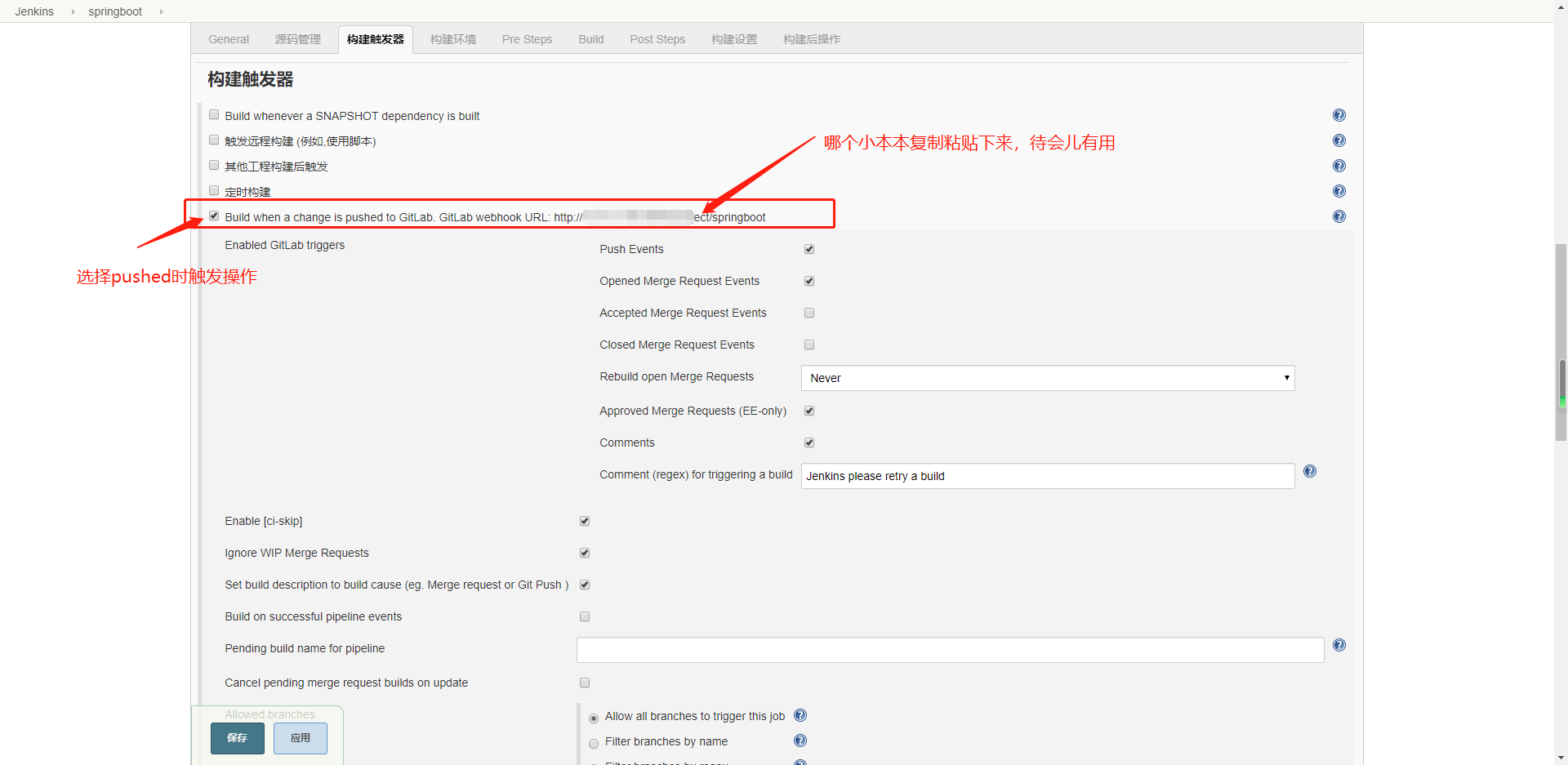Open help for comment regex trigger field
The height and width of the screenshot is (765, 1568).
pyautogui.click(x=1310, y=471)
